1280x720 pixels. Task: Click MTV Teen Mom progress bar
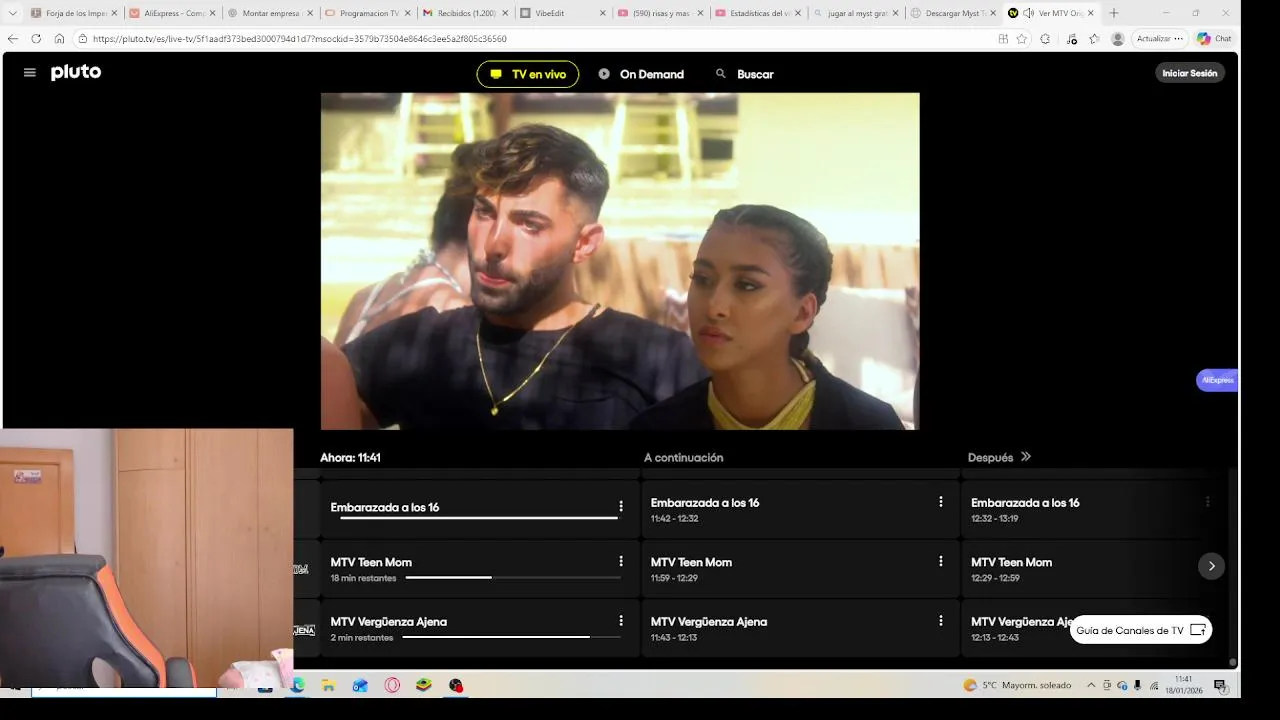point(512,577)
